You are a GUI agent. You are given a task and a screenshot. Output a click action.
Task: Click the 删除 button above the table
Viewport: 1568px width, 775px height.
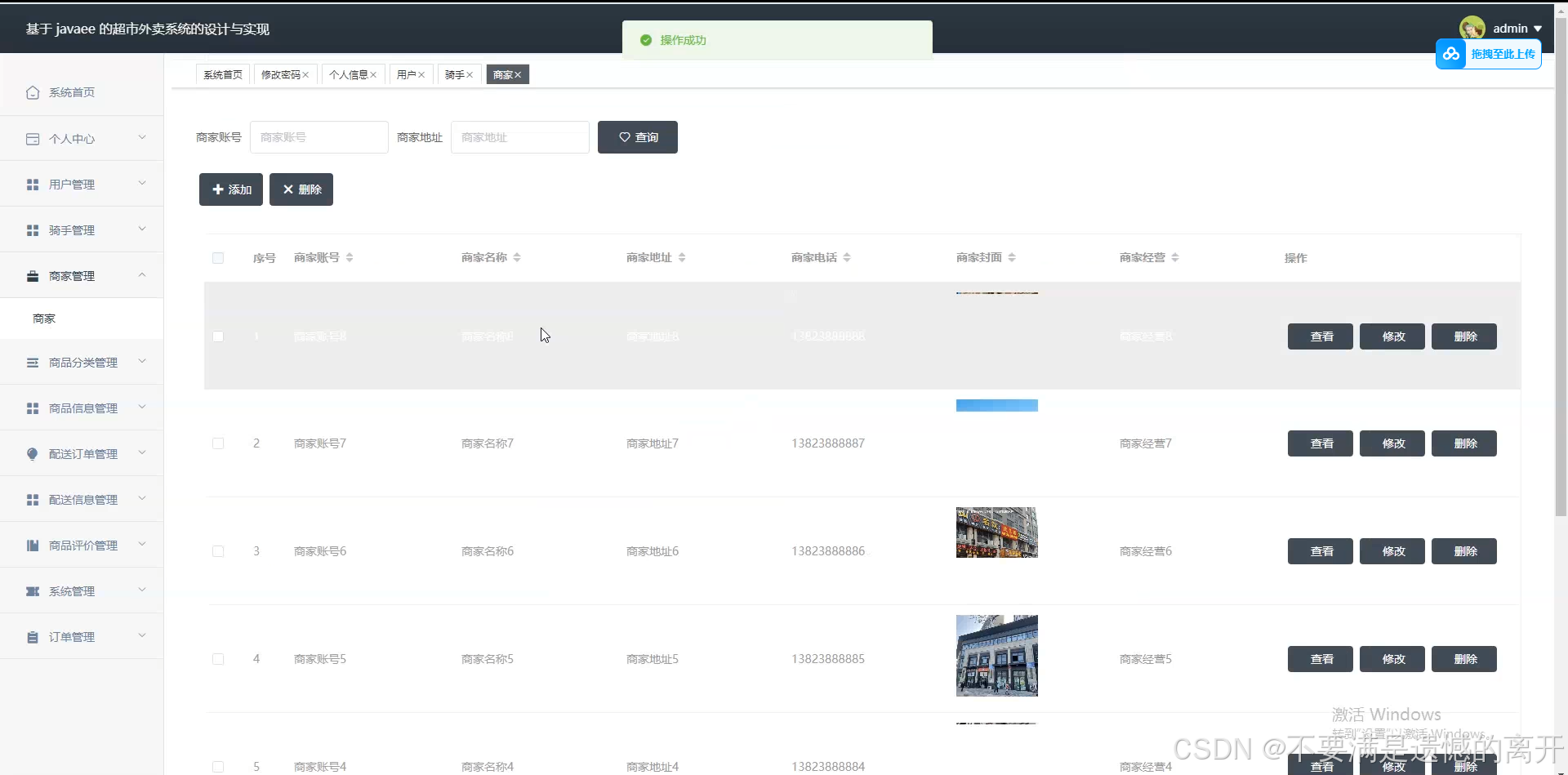click(x=301, y=189)
